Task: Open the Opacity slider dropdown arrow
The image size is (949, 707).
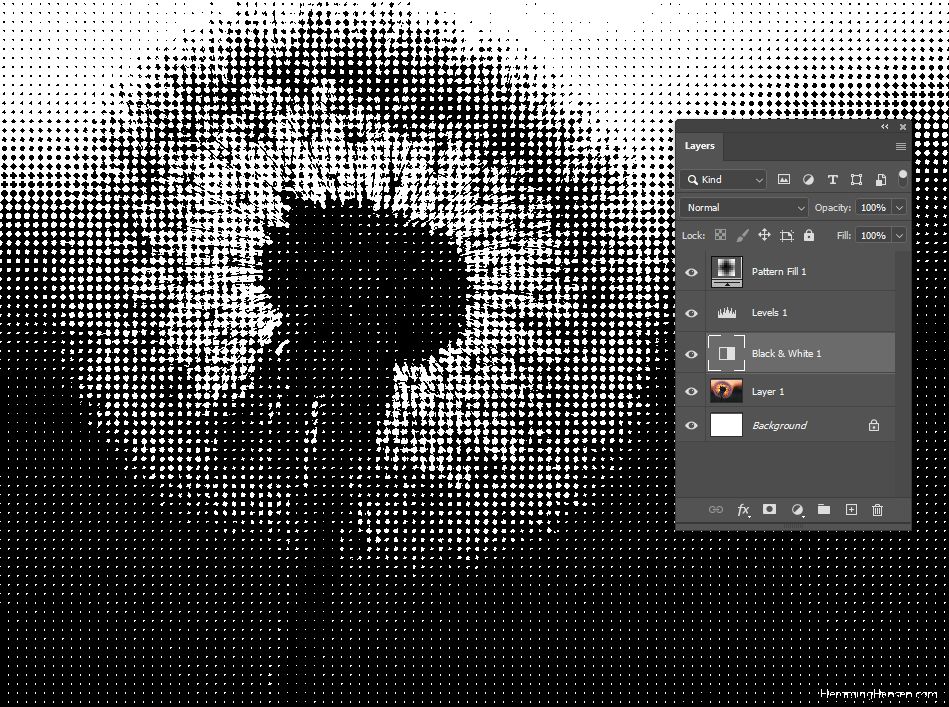Action: tap(899, 208)
